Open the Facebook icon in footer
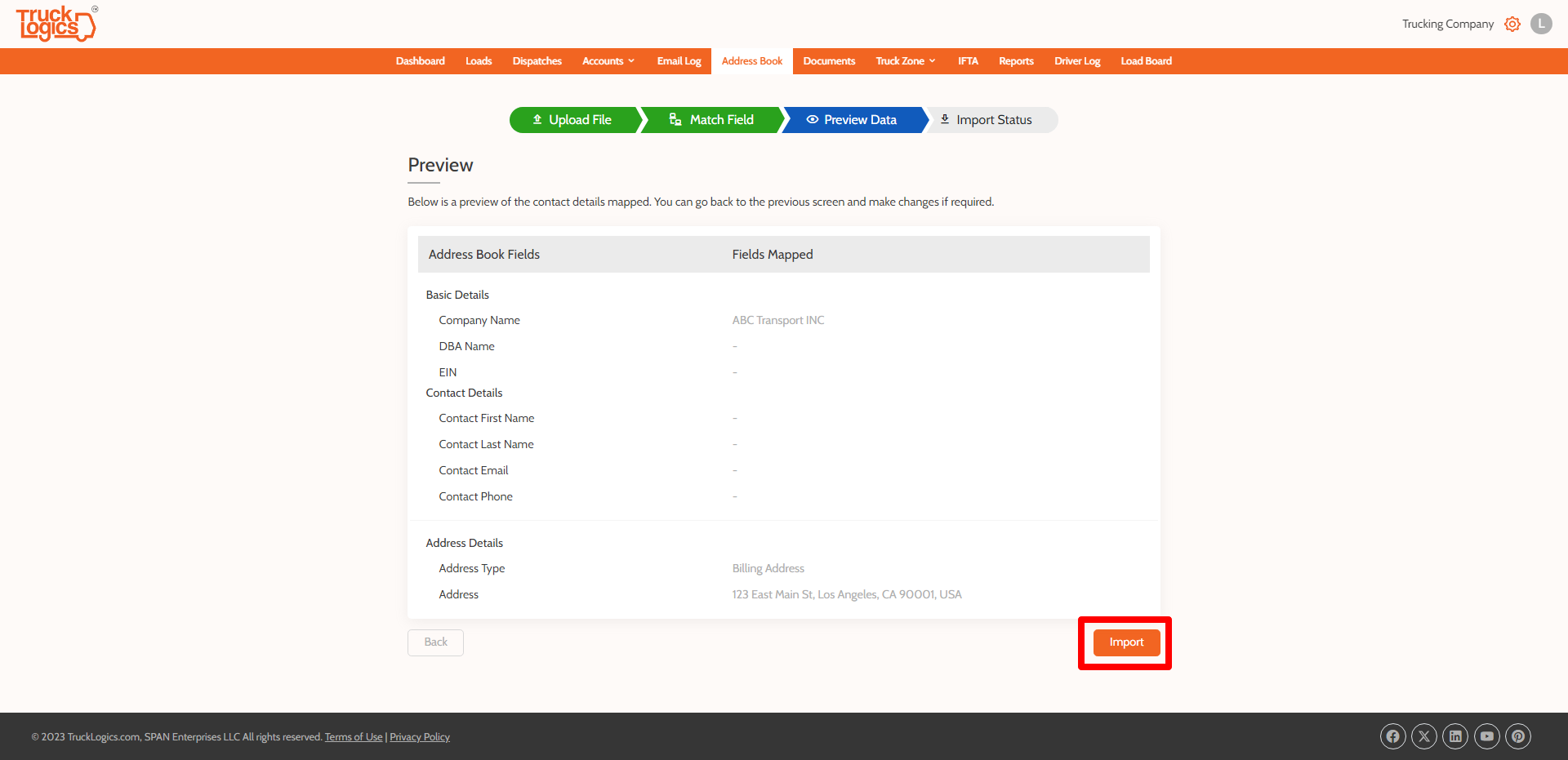Viewport: 1568px width, 760px height. [x=1392, y=736]
